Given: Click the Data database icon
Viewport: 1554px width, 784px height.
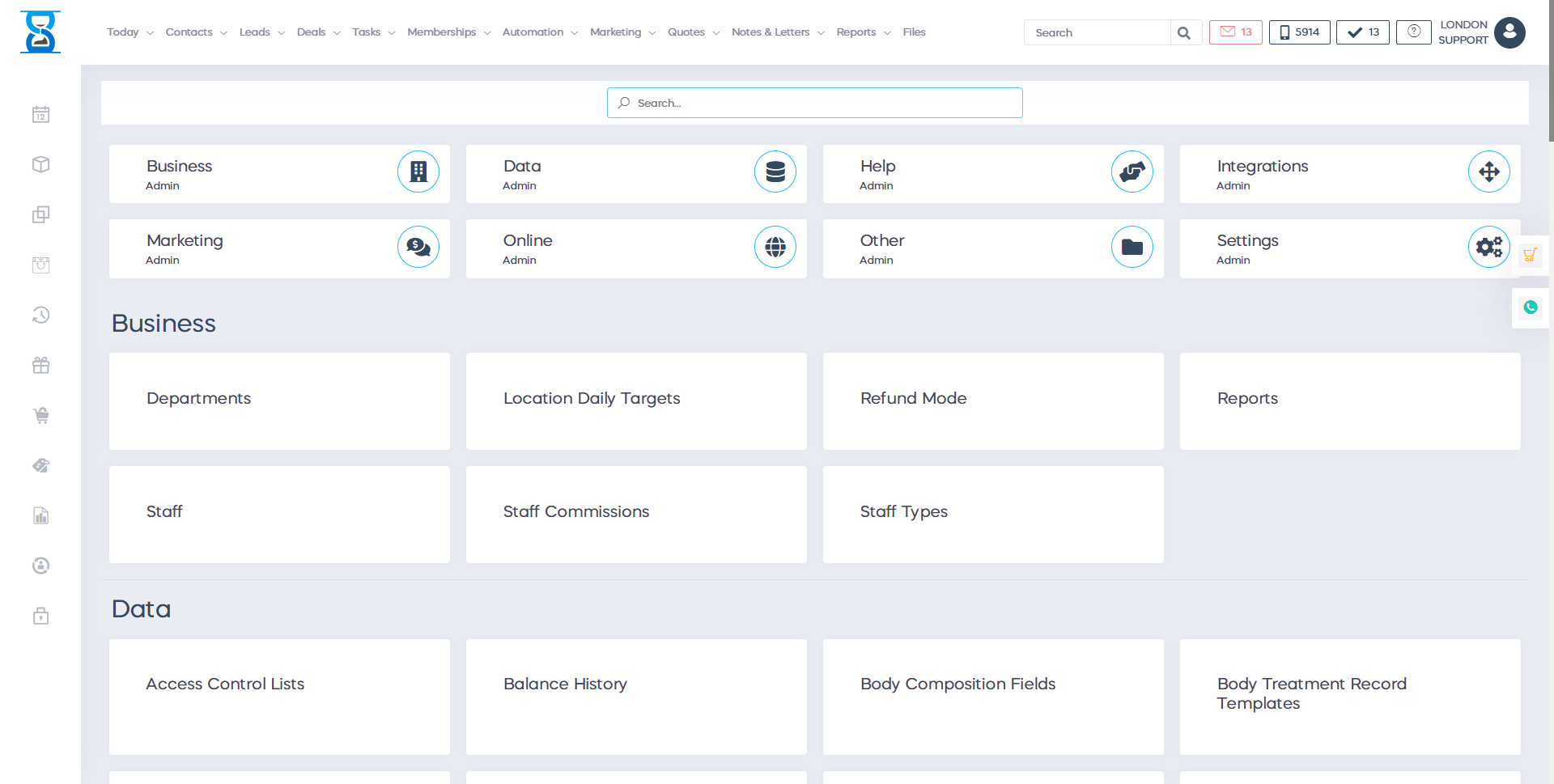Looking at the screenshot, I should [x=775, y=172].
